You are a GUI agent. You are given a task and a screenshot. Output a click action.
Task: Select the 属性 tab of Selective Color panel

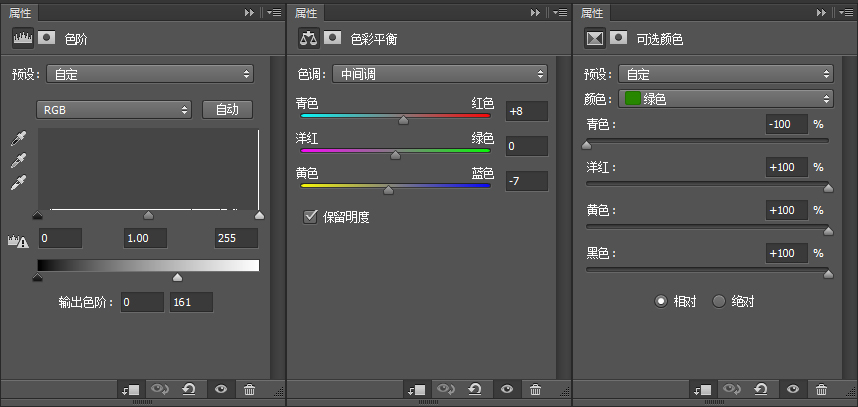click(593, 13)
